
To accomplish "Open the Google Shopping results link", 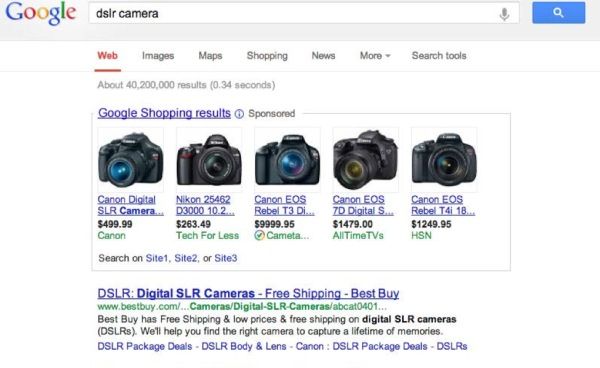I will coord(164,113).
